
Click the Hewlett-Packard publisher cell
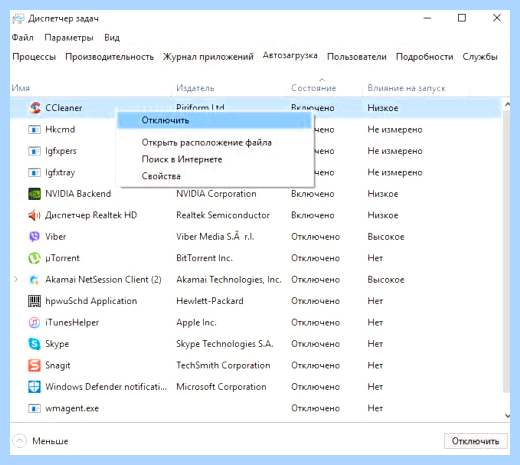coord(210,301)
